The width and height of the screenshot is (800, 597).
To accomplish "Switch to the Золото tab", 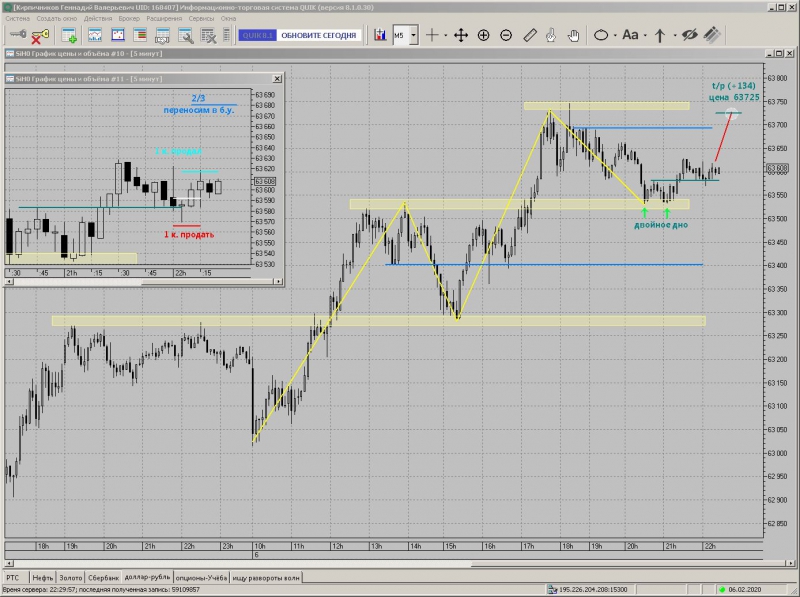I will point(70,578).
